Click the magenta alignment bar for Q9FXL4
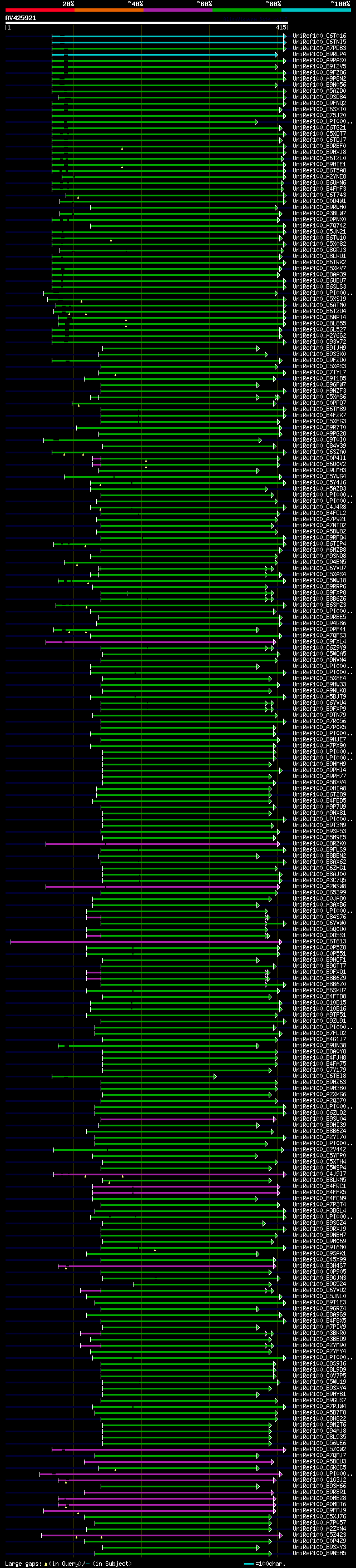 [x=161, y=641]
